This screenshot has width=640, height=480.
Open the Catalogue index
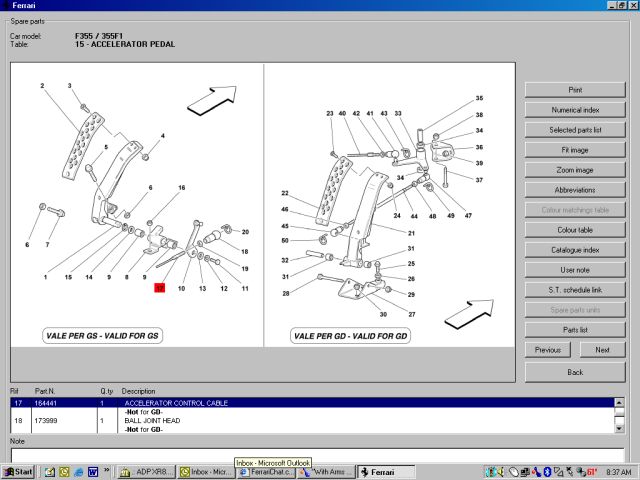click(575, 250)
